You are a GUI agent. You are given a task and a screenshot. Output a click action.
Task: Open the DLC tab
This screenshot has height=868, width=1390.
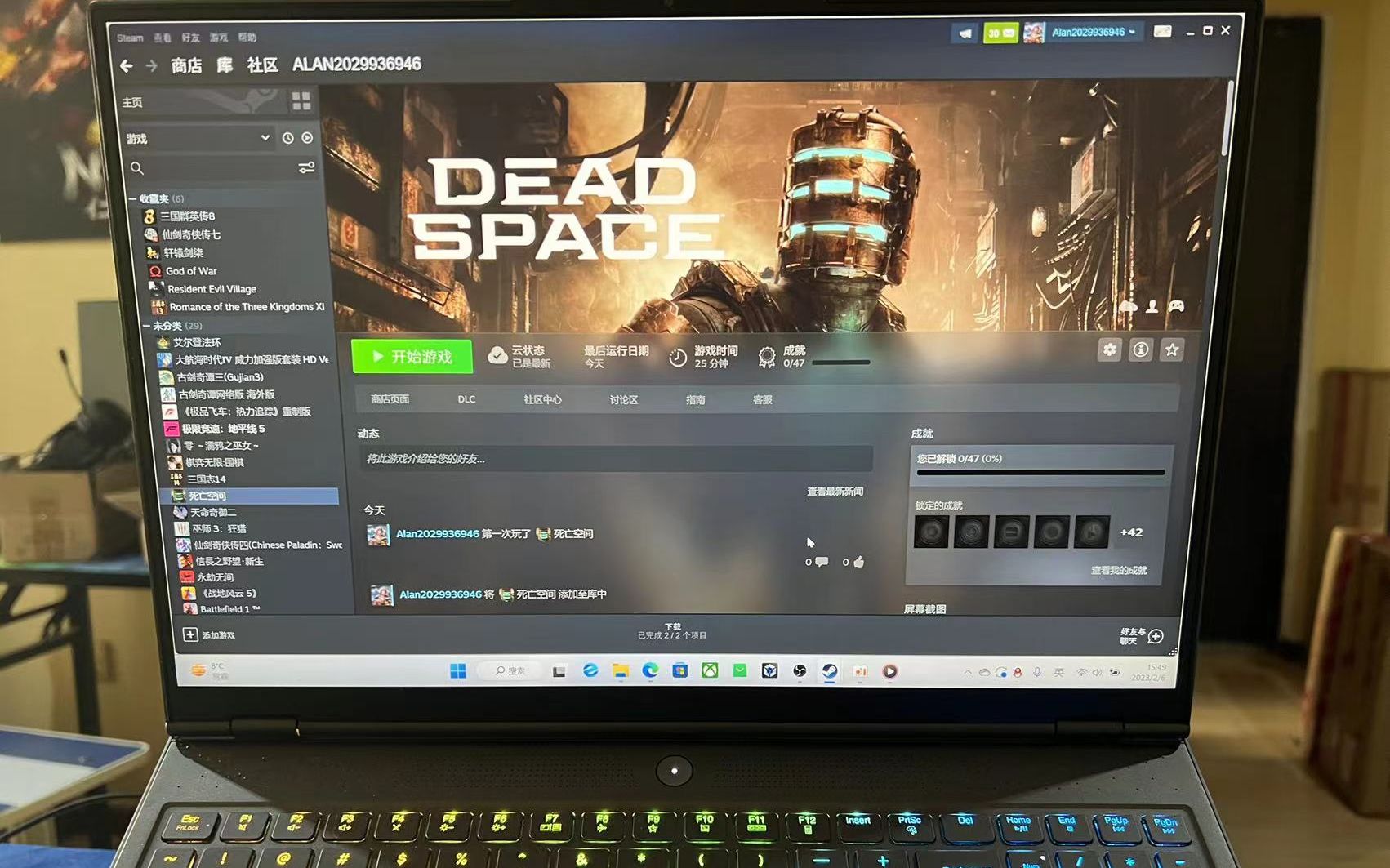pyautogui.click(x=466, y=399)
